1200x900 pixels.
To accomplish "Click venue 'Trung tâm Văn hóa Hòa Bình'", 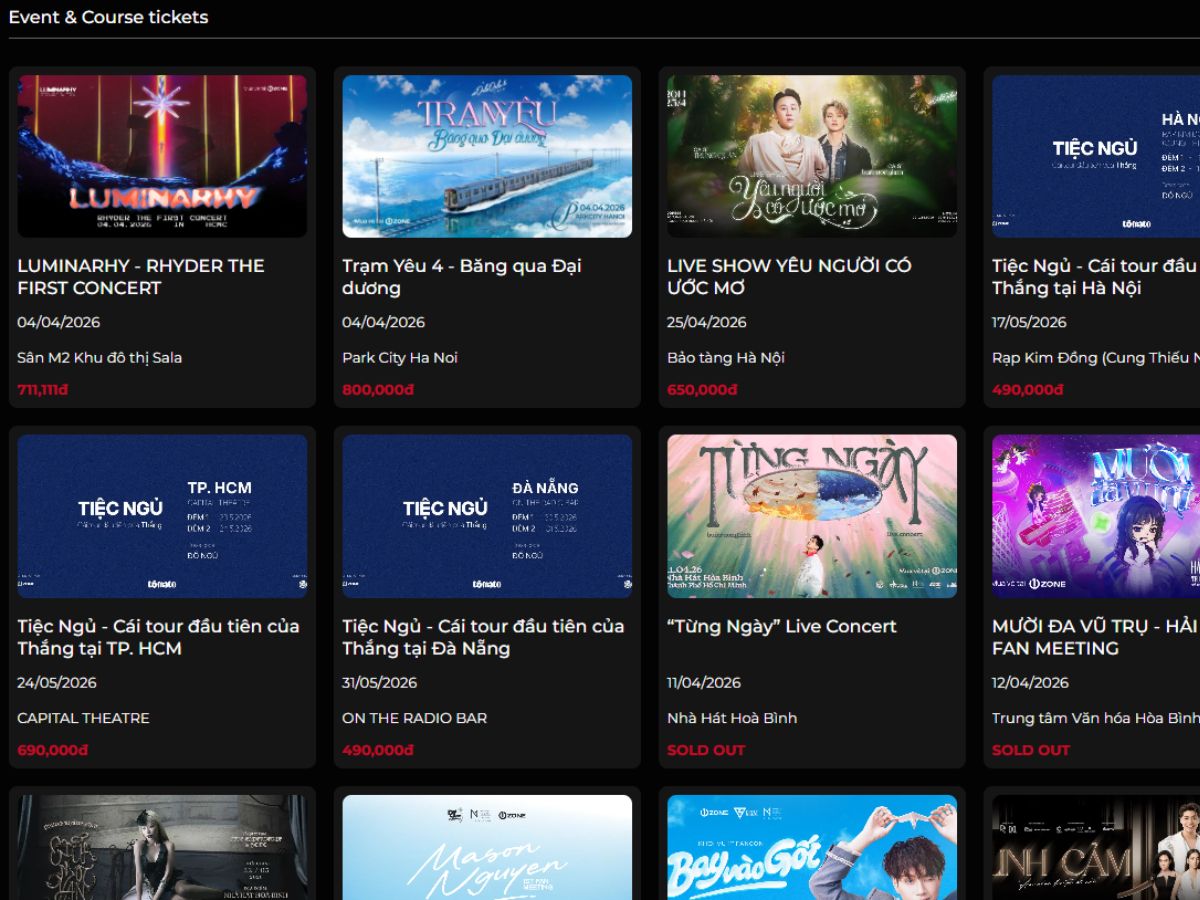I will point(1096,718).
